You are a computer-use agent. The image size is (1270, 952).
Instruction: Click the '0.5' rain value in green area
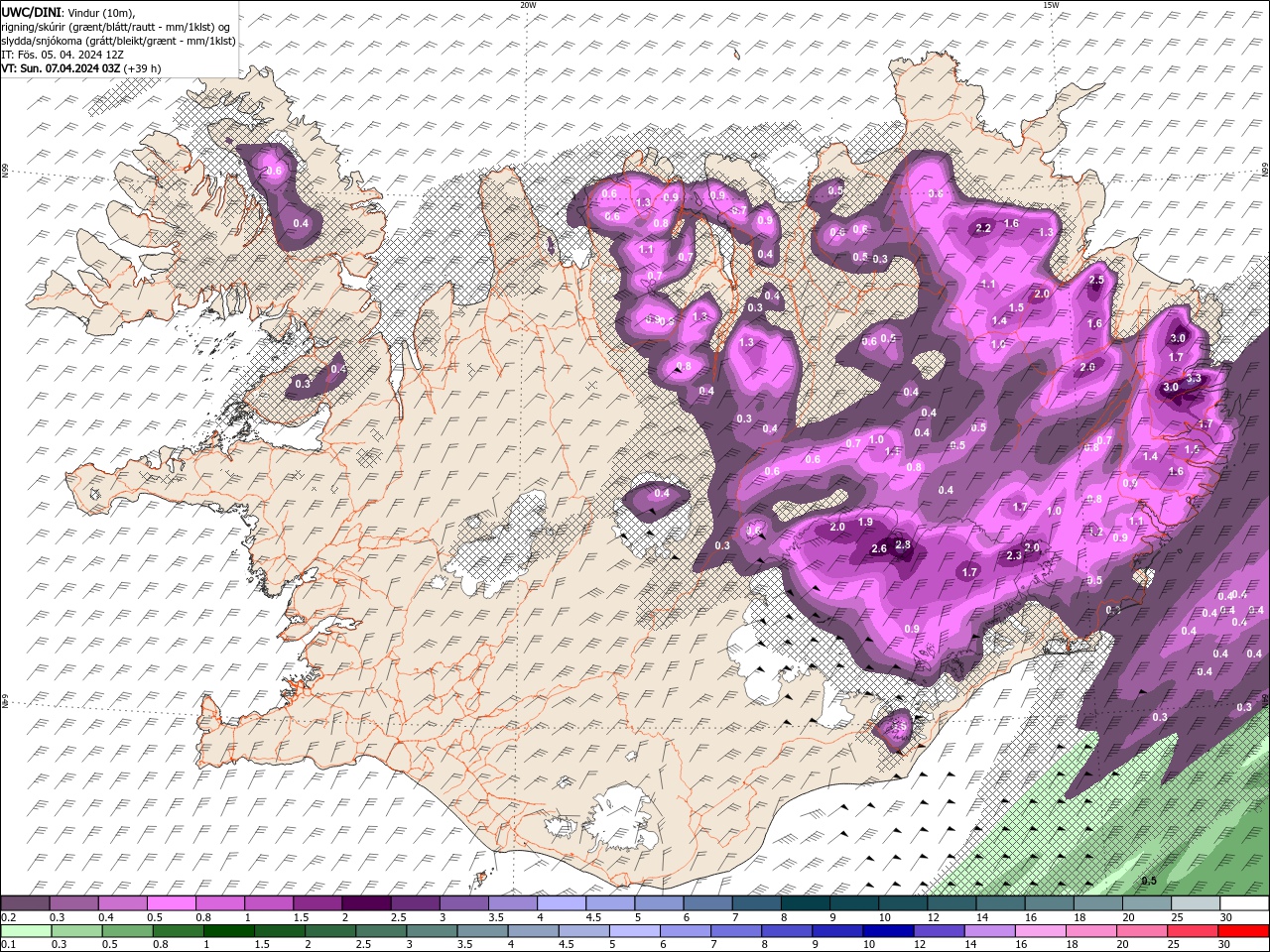1149,881
